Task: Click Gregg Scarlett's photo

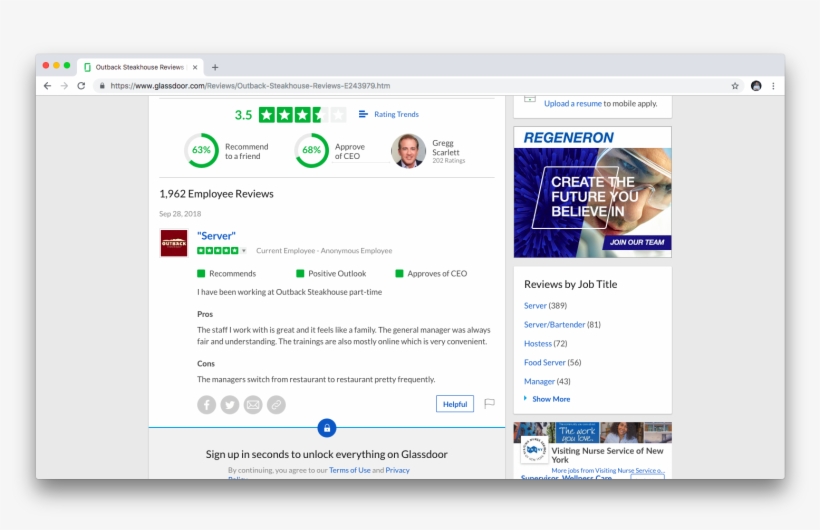Action: tap(408, 151)
